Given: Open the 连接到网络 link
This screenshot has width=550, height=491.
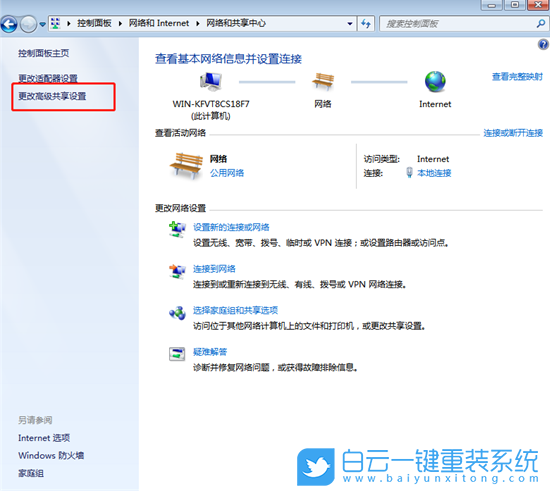Looking at the screenshot, I should pyautogui.click(x=214, y=269).
